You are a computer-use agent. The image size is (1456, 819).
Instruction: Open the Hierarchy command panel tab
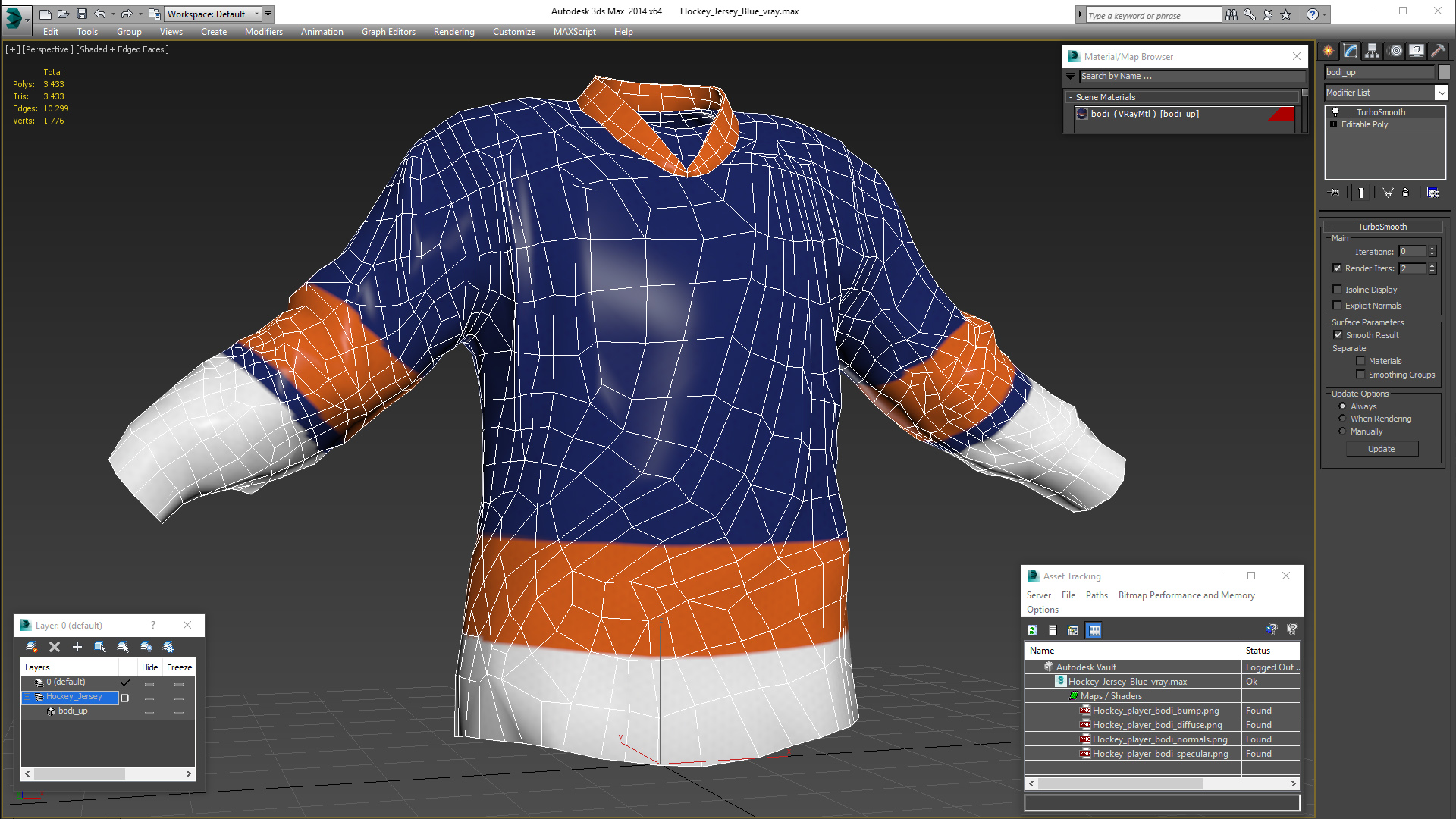[x=1372, y=51]
